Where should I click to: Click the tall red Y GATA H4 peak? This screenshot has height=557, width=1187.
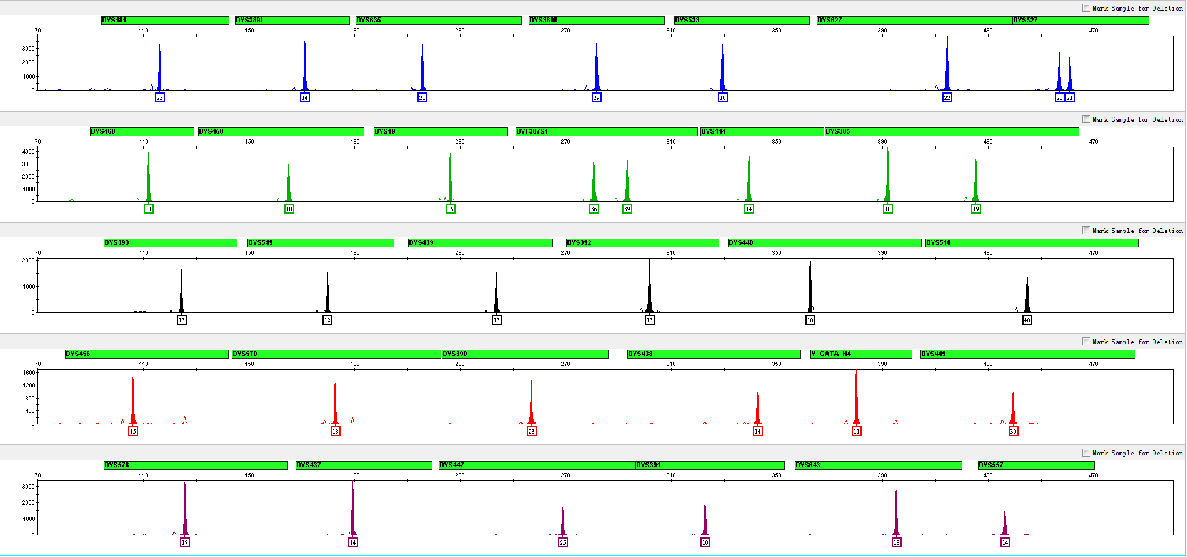click(x=856, y=397)
